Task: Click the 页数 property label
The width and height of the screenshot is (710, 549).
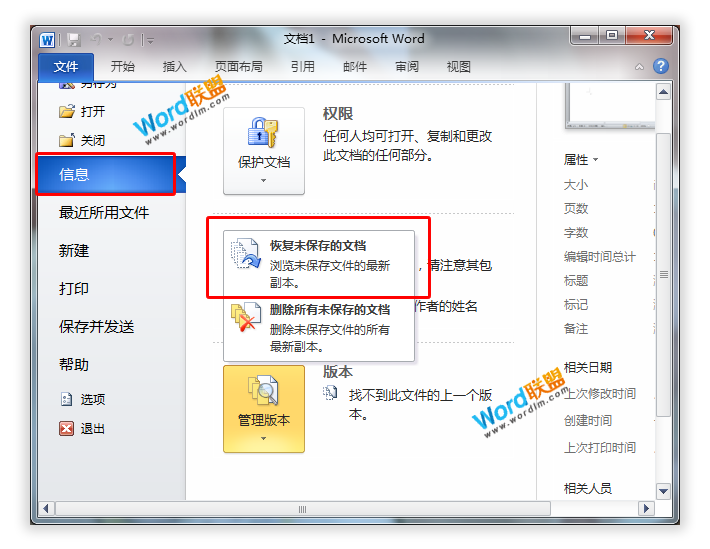Action: [576, 209]
